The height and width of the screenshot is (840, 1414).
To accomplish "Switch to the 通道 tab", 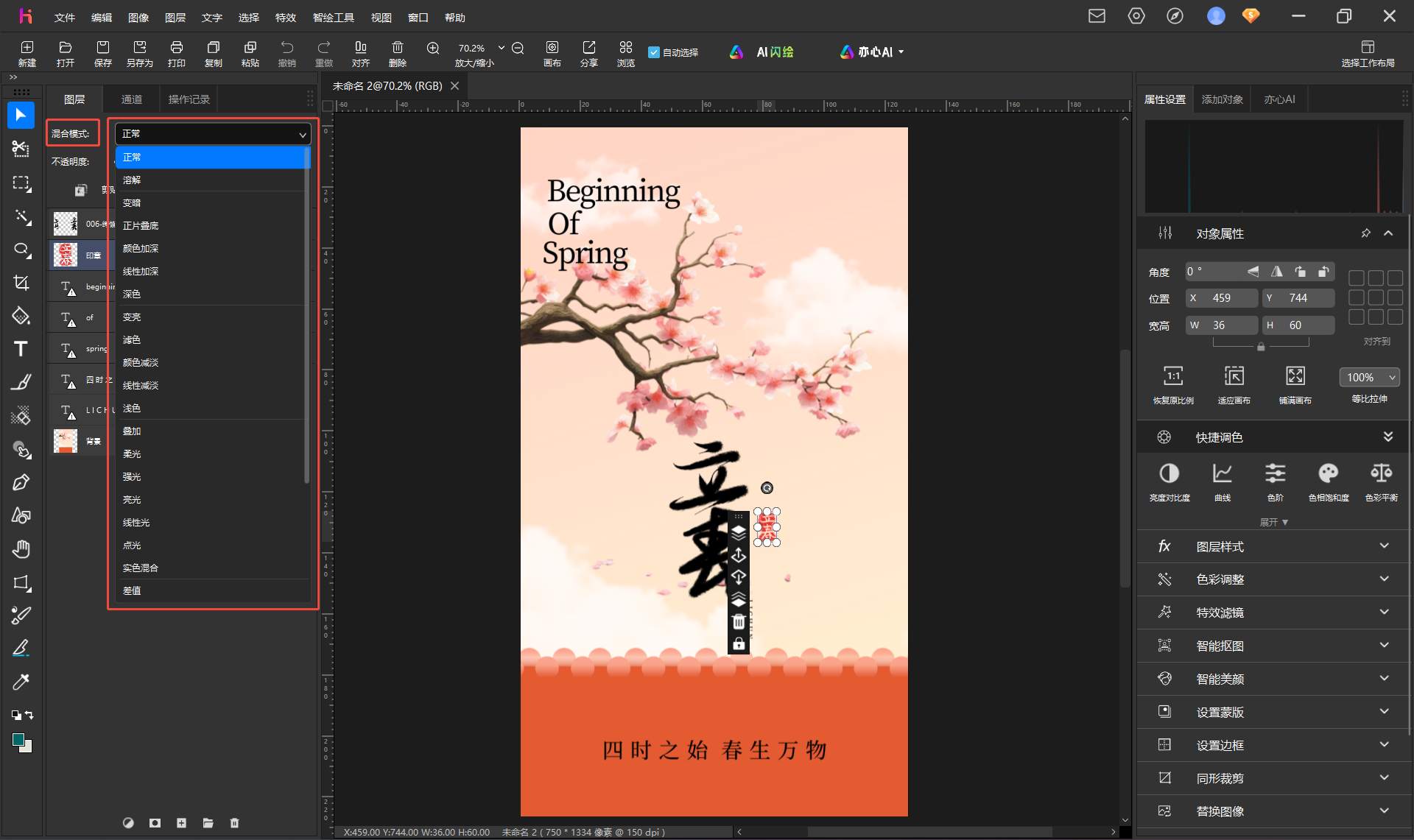I will point(132,99).
